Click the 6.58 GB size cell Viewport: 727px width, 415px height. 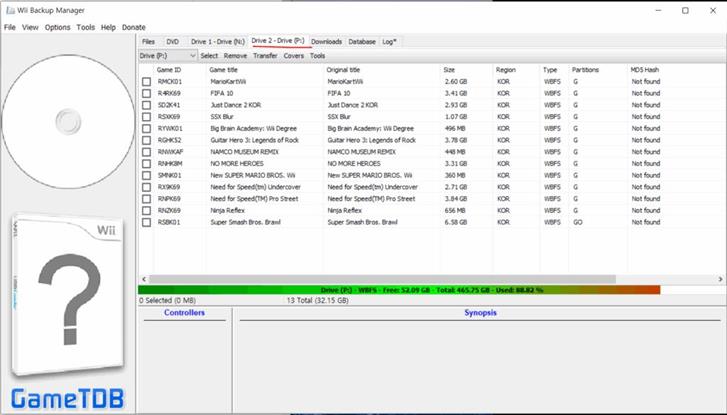coord(456,222)
